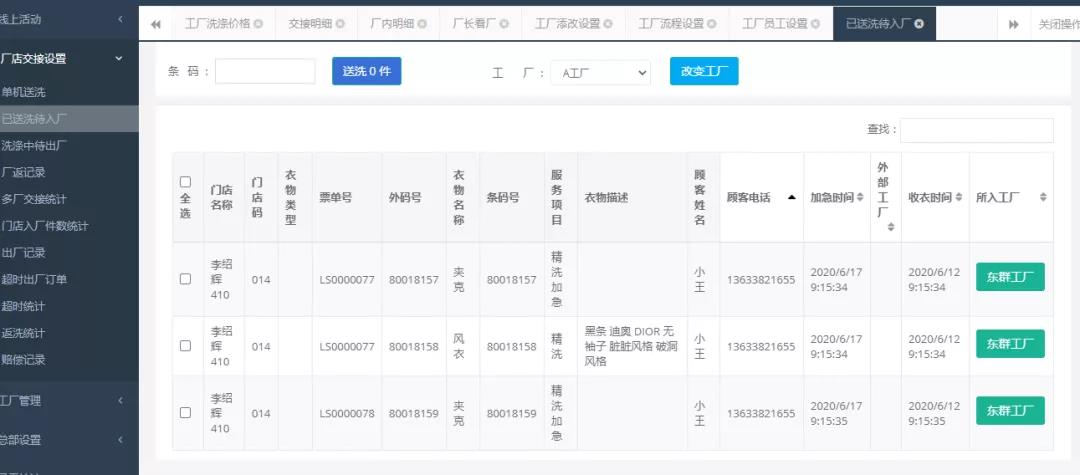Sort by 收衣时间 column arrows
Image resolution: width=1080 pixels, height=475 pixels.
959,198
